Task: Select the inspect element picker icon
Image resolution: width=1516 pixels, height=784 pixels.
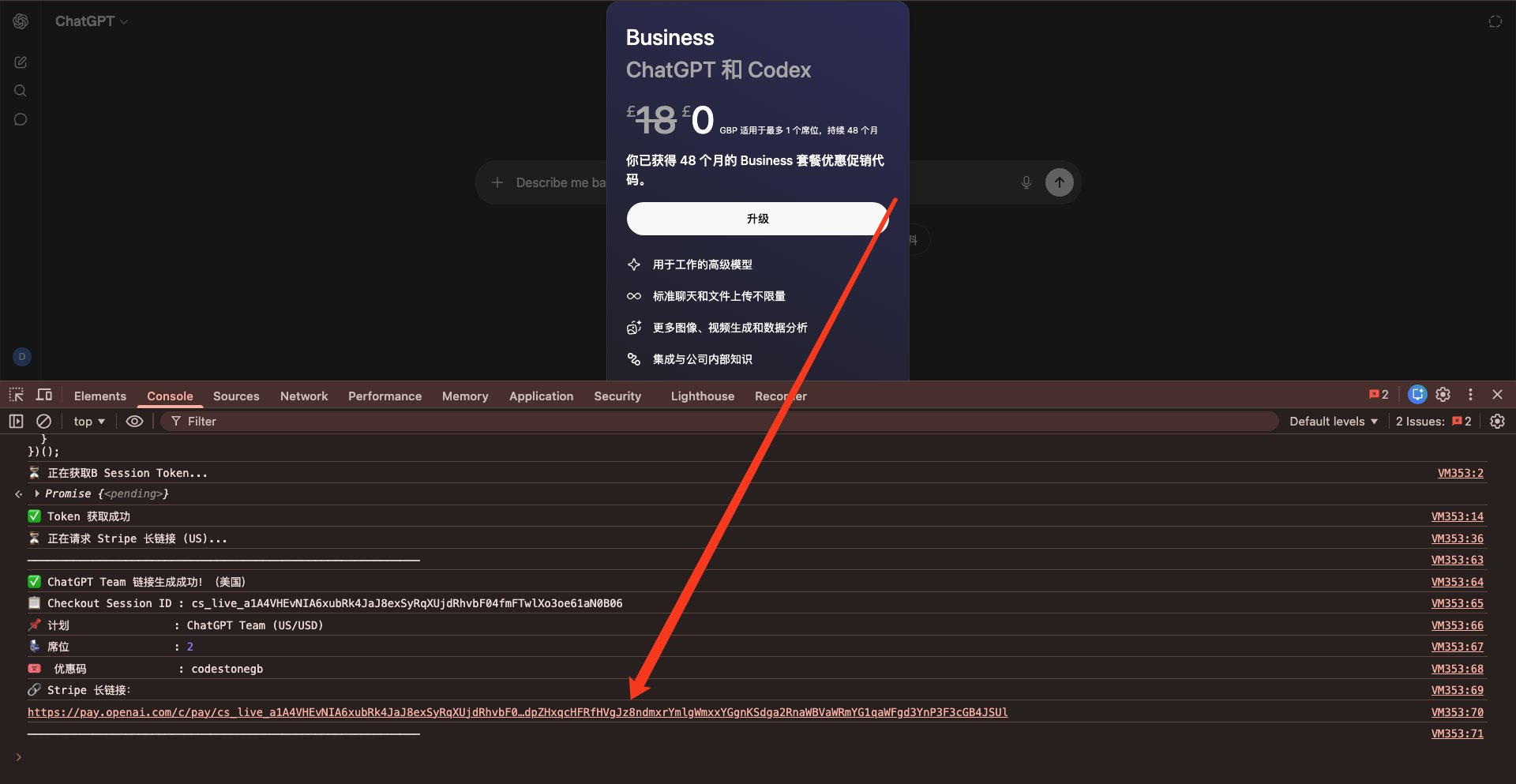Action: [17, 395]
